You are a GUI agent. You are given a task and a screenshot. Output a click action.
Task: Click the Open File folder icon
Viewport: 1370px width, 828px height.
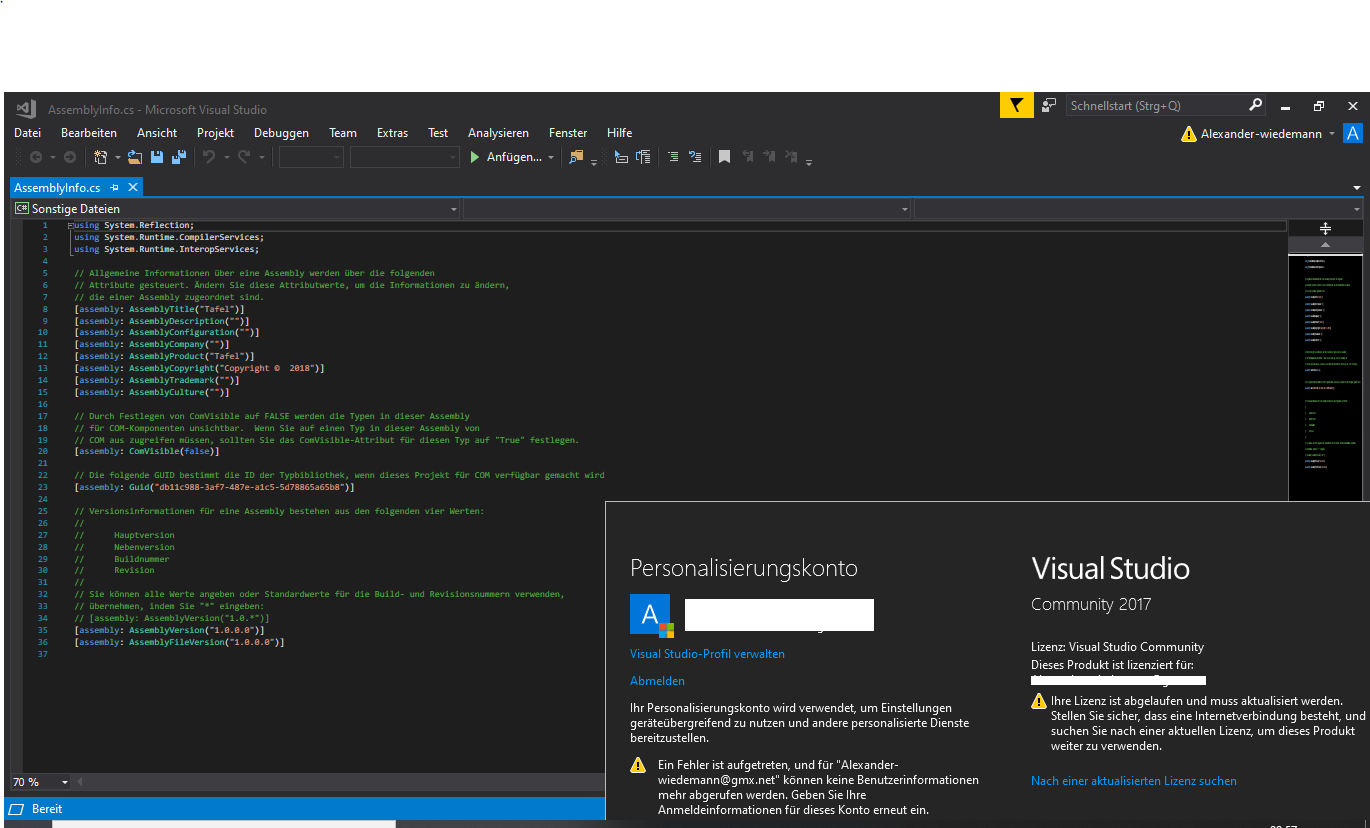[x=134, y=157]
